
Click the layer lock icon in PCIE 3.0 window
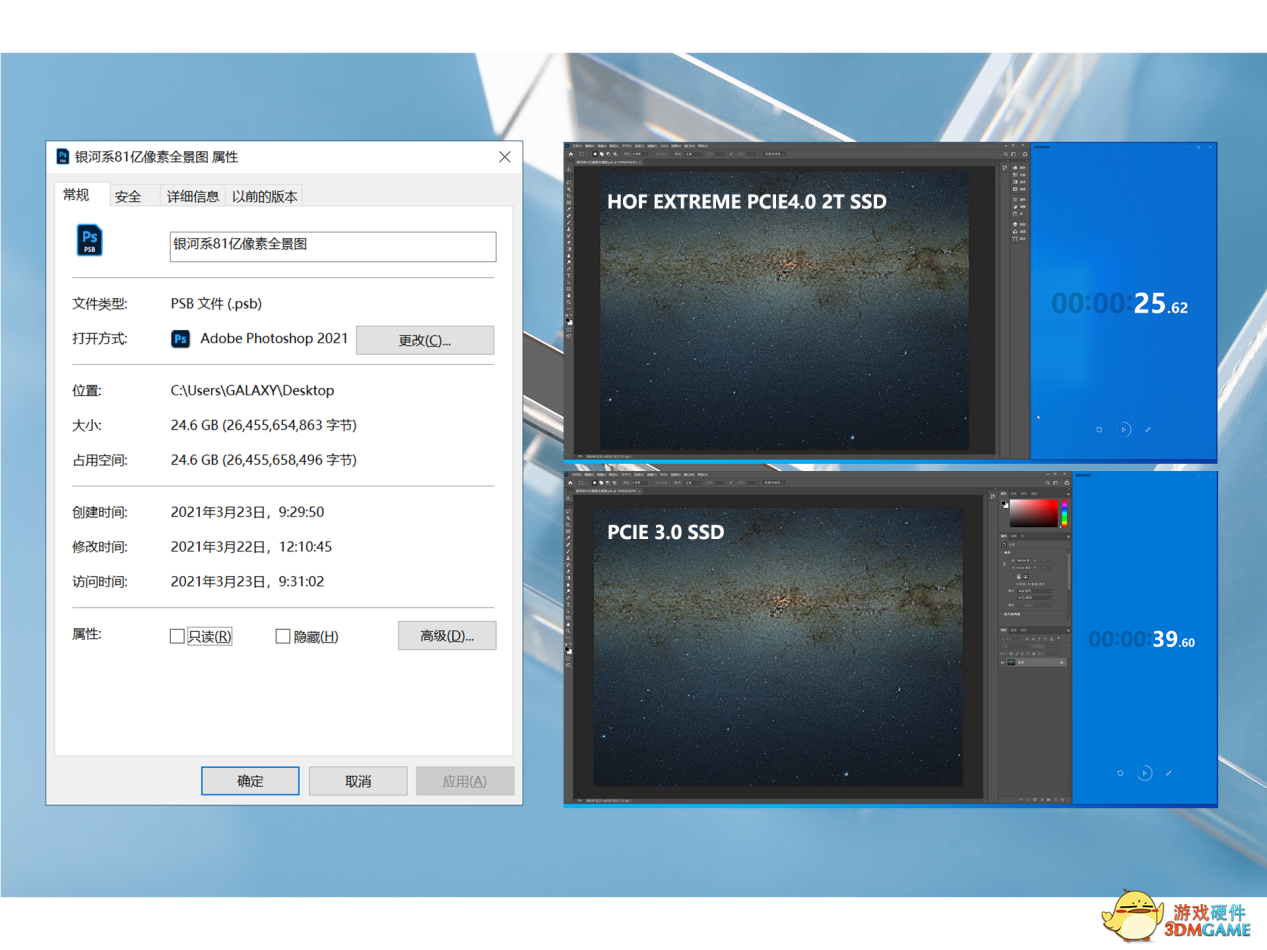coord(1061,663)
